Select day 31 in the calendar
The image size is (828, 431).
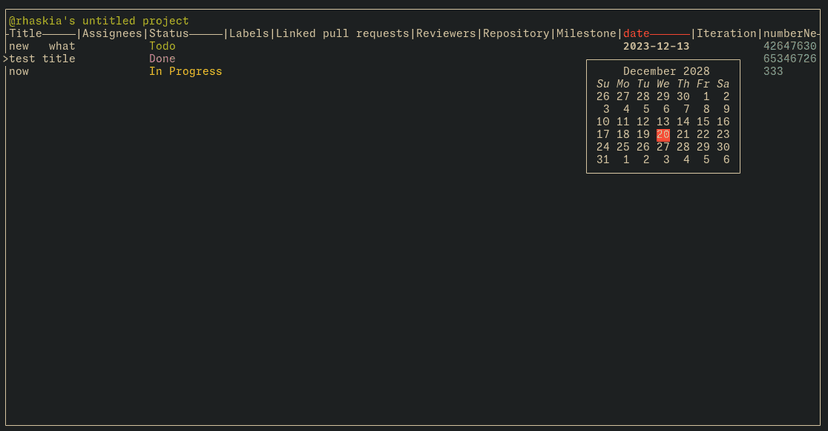(x=602, y=160)
